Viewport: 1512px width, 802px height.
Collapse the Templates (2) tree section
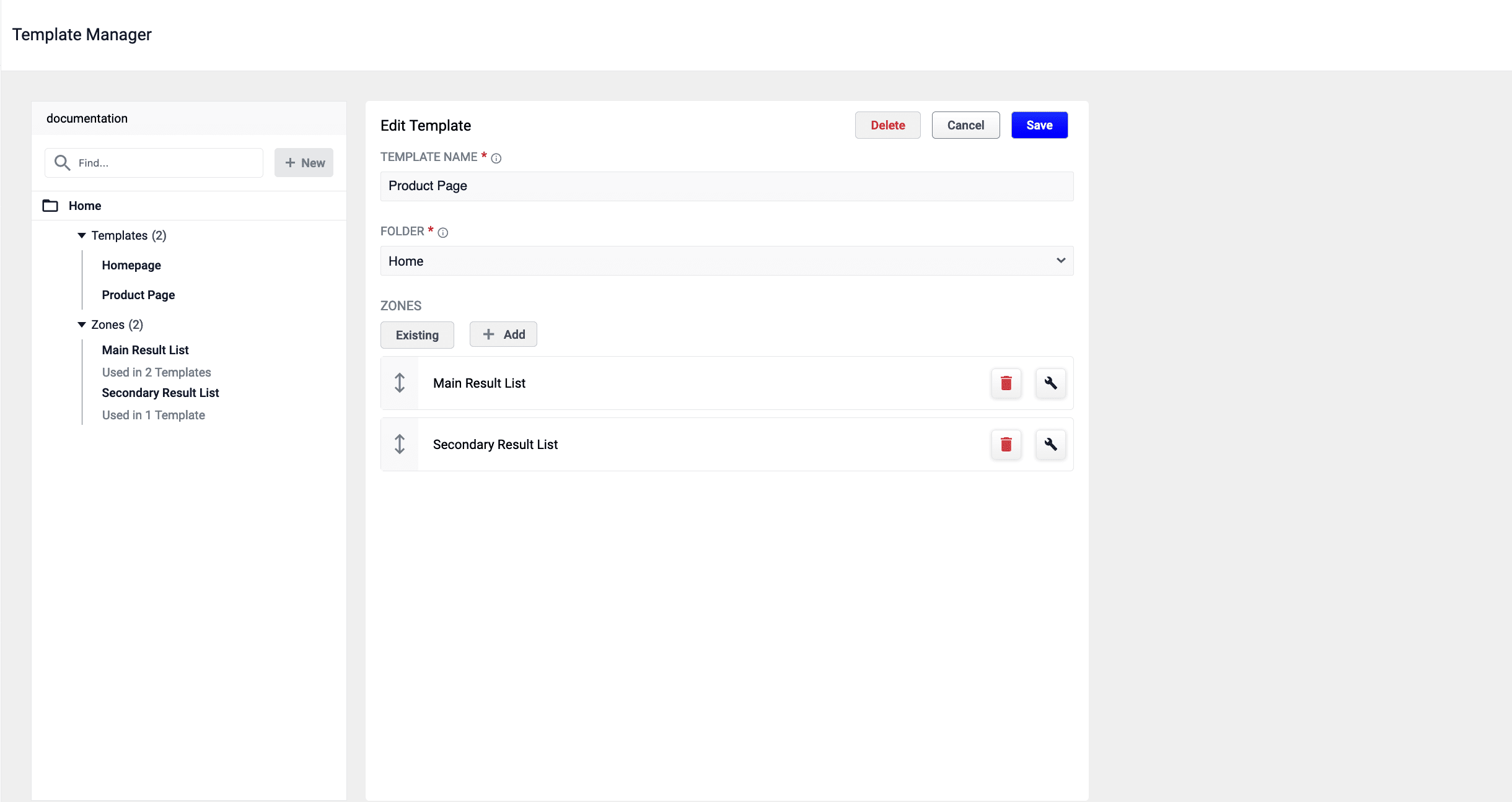(82, 235)
